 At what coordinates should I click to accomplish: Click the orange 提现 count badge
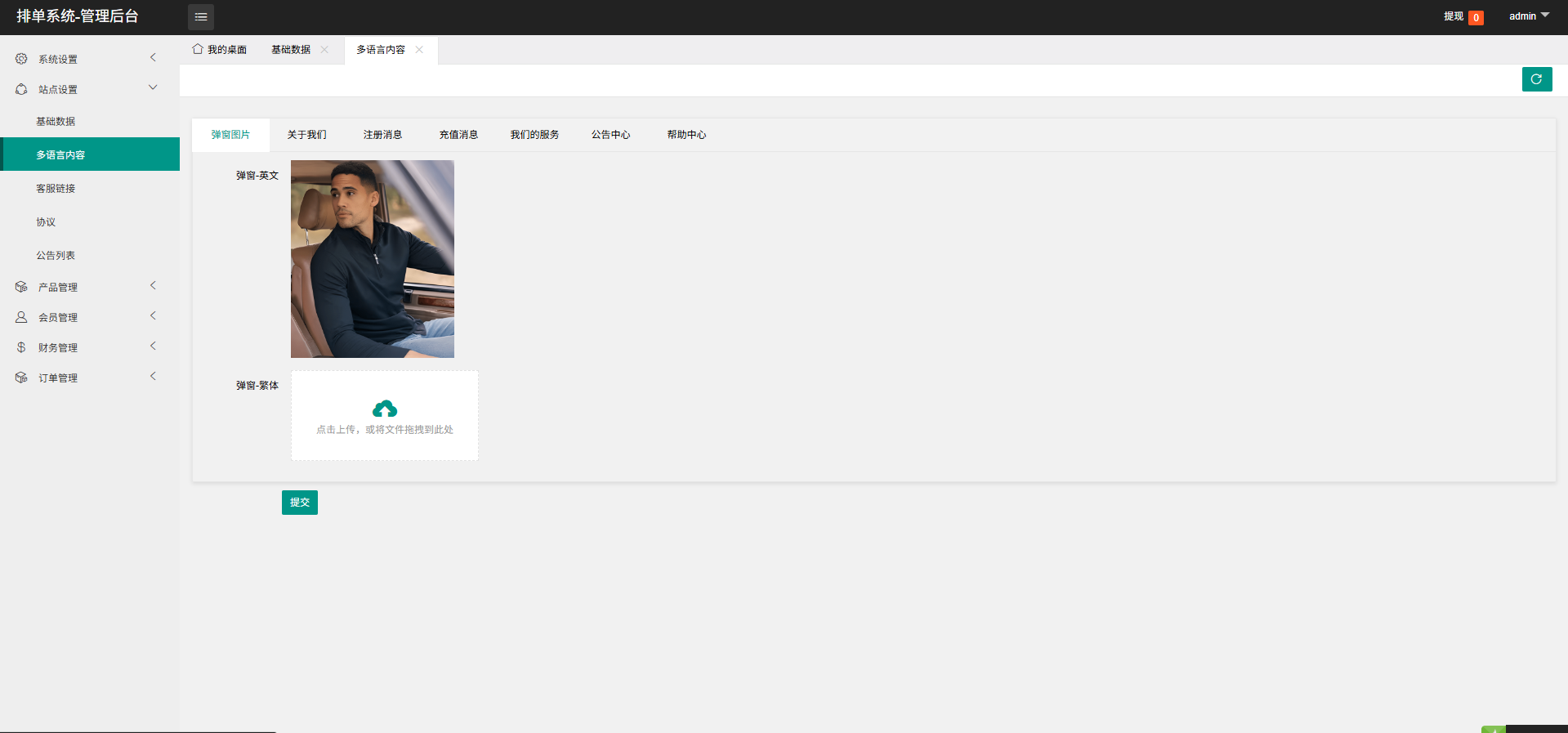coord(1476,18)
